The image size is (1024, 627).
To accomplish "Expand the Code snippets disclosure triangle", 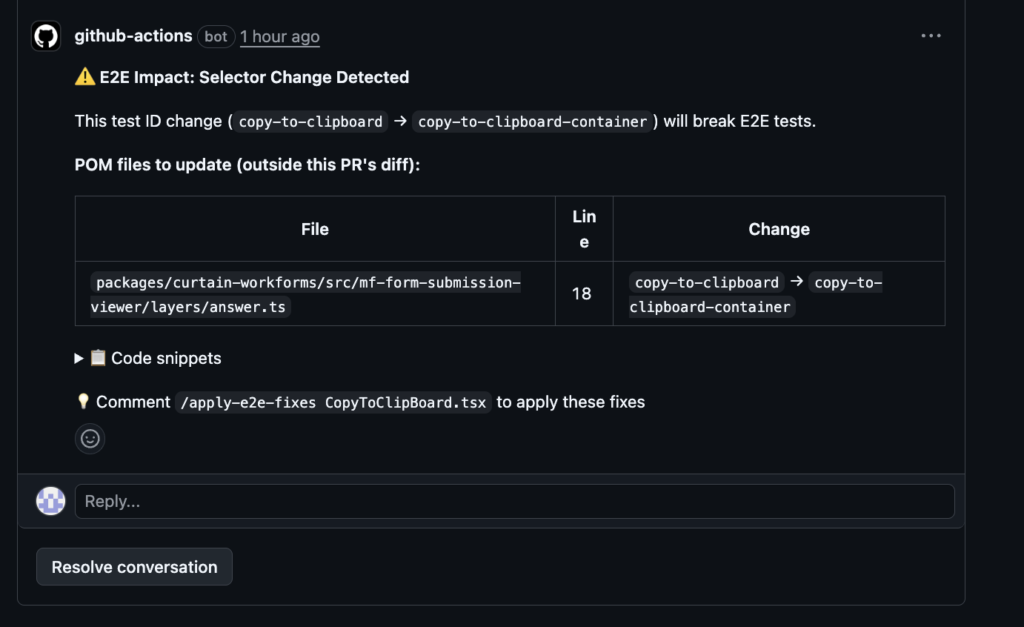I will (x=80, y=358).
